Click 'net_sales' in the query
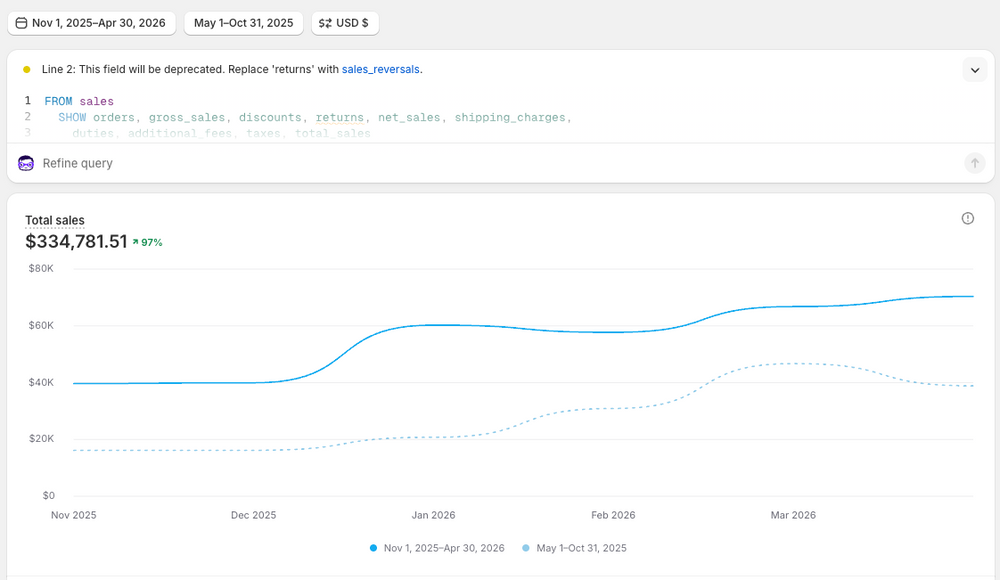 [409, 117]
